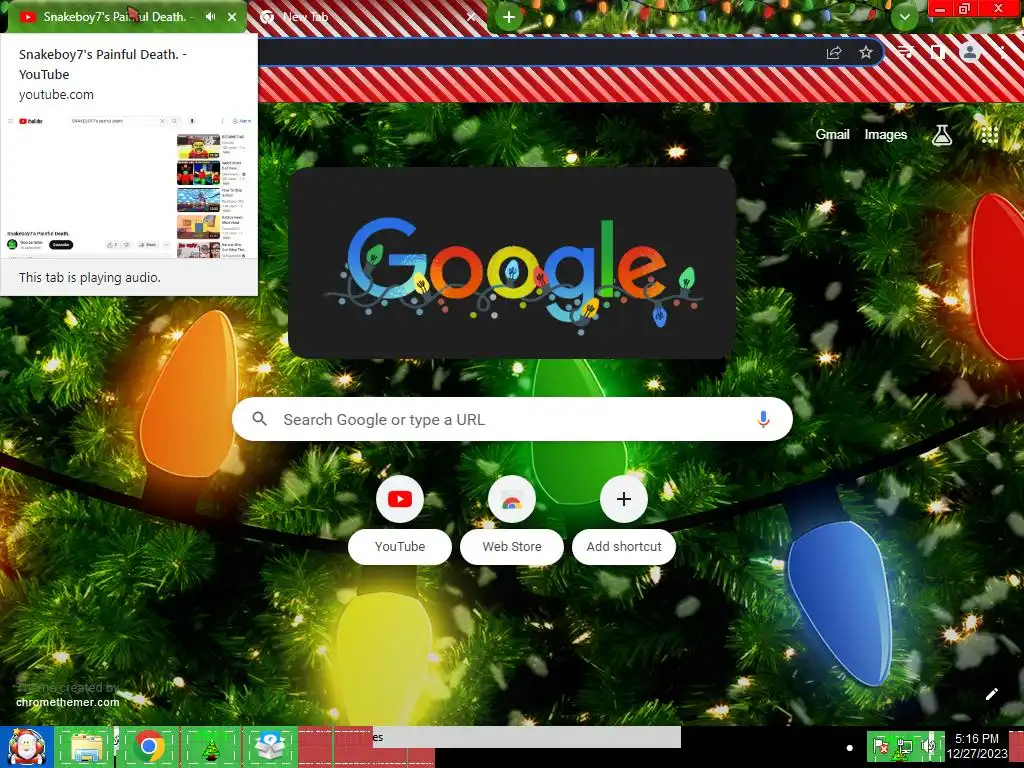Open the blue box app on taskbar
1024x768 pixels.
coord(271,747)
